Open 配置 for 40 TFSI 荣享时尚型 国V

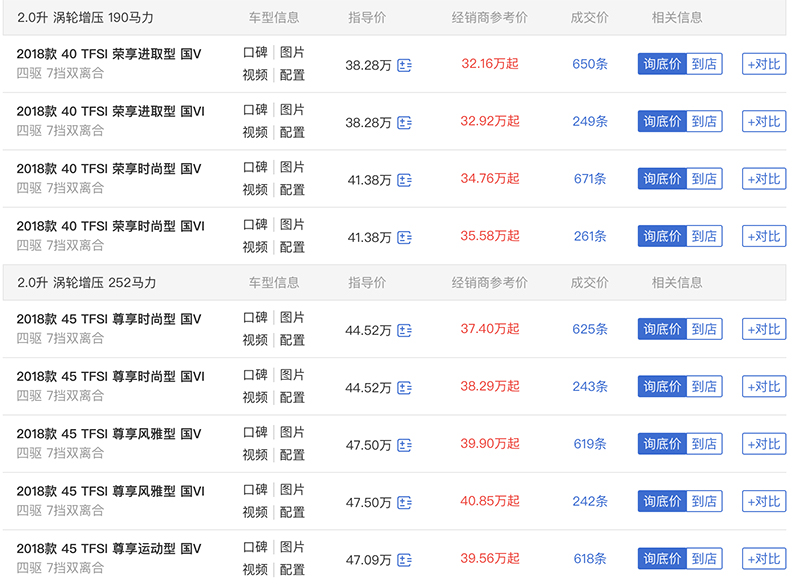[292, 190]
